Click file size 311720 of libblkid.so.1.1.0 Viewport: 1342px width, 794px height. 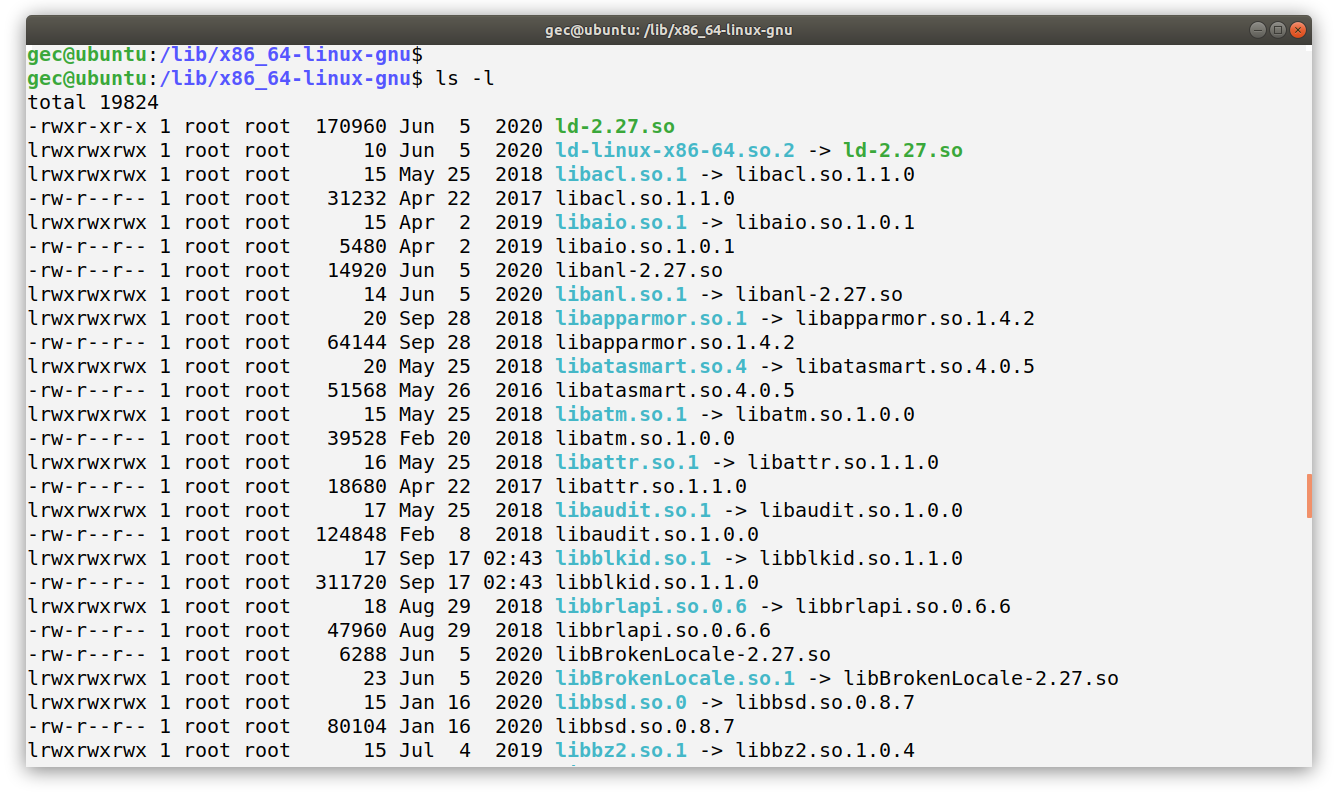(x=351, y=582)
